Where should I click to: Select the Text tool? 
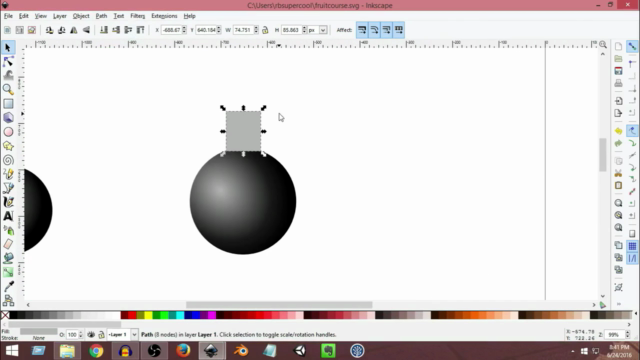(8, 216)
